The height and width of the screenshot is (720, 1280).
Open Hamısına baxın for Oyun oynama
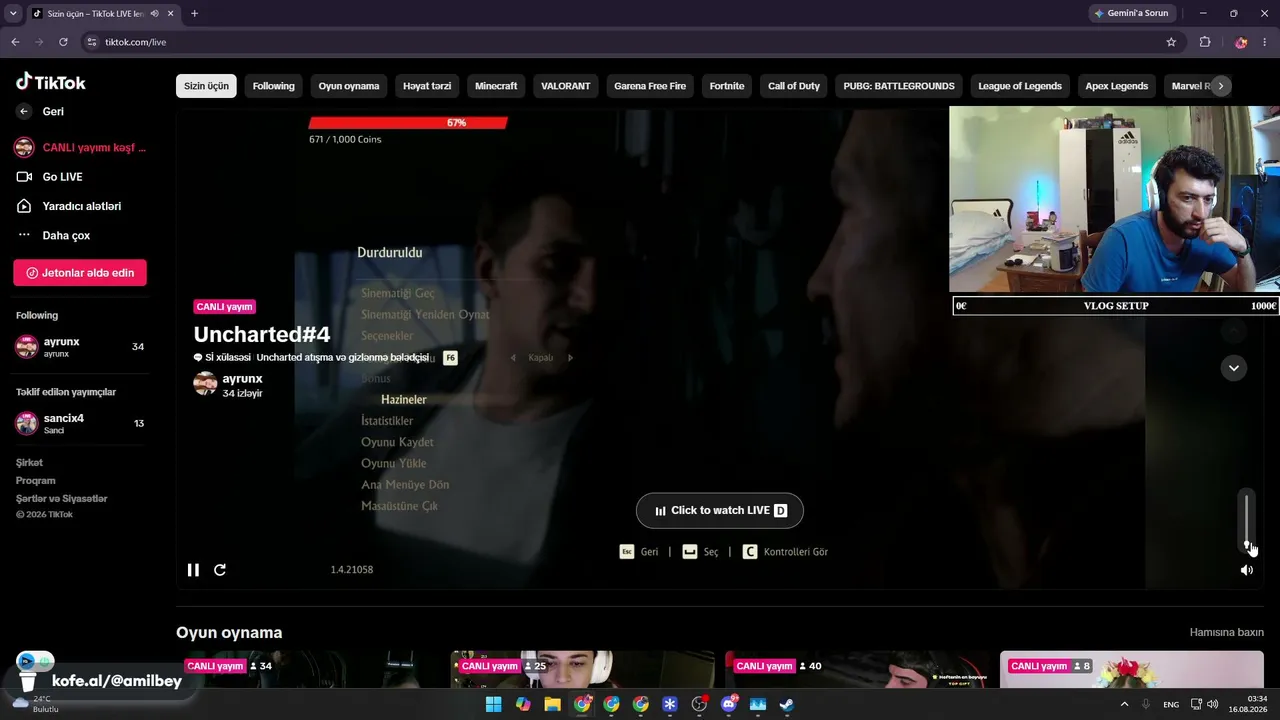1227,633
